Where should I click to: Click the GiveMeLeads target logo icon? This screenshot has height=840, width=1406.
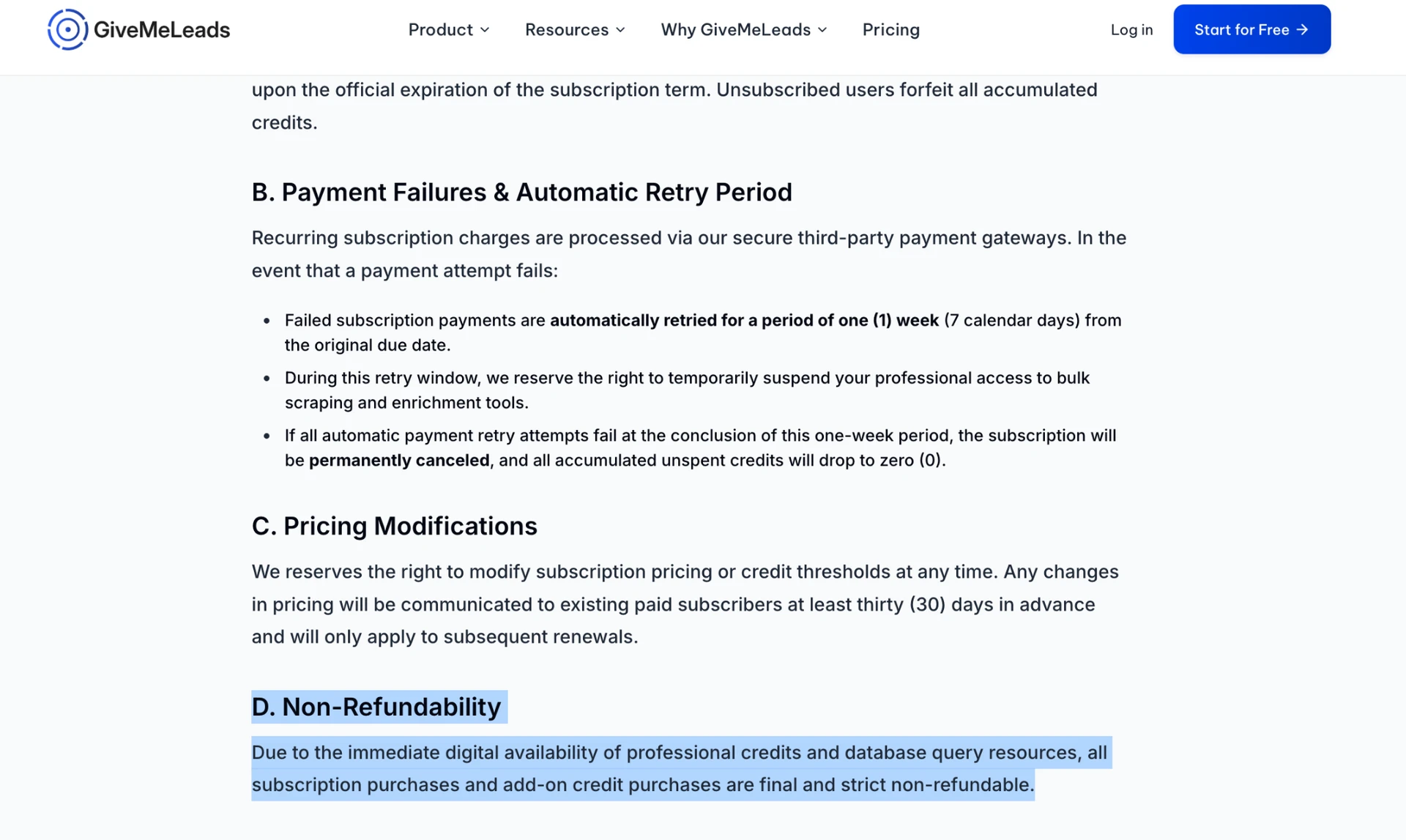[x=67, y=29]
